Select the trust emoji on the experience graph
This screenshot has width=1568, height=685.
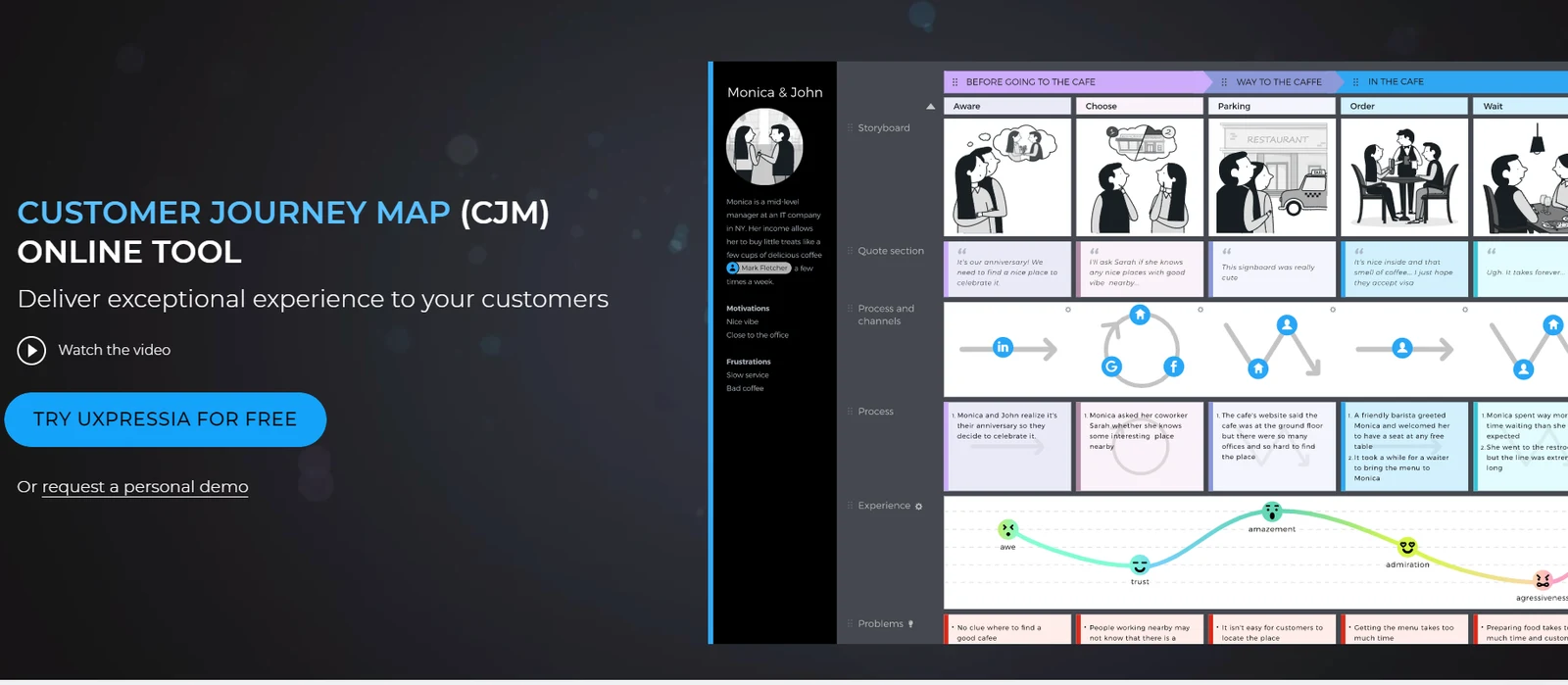[1140, 565]
